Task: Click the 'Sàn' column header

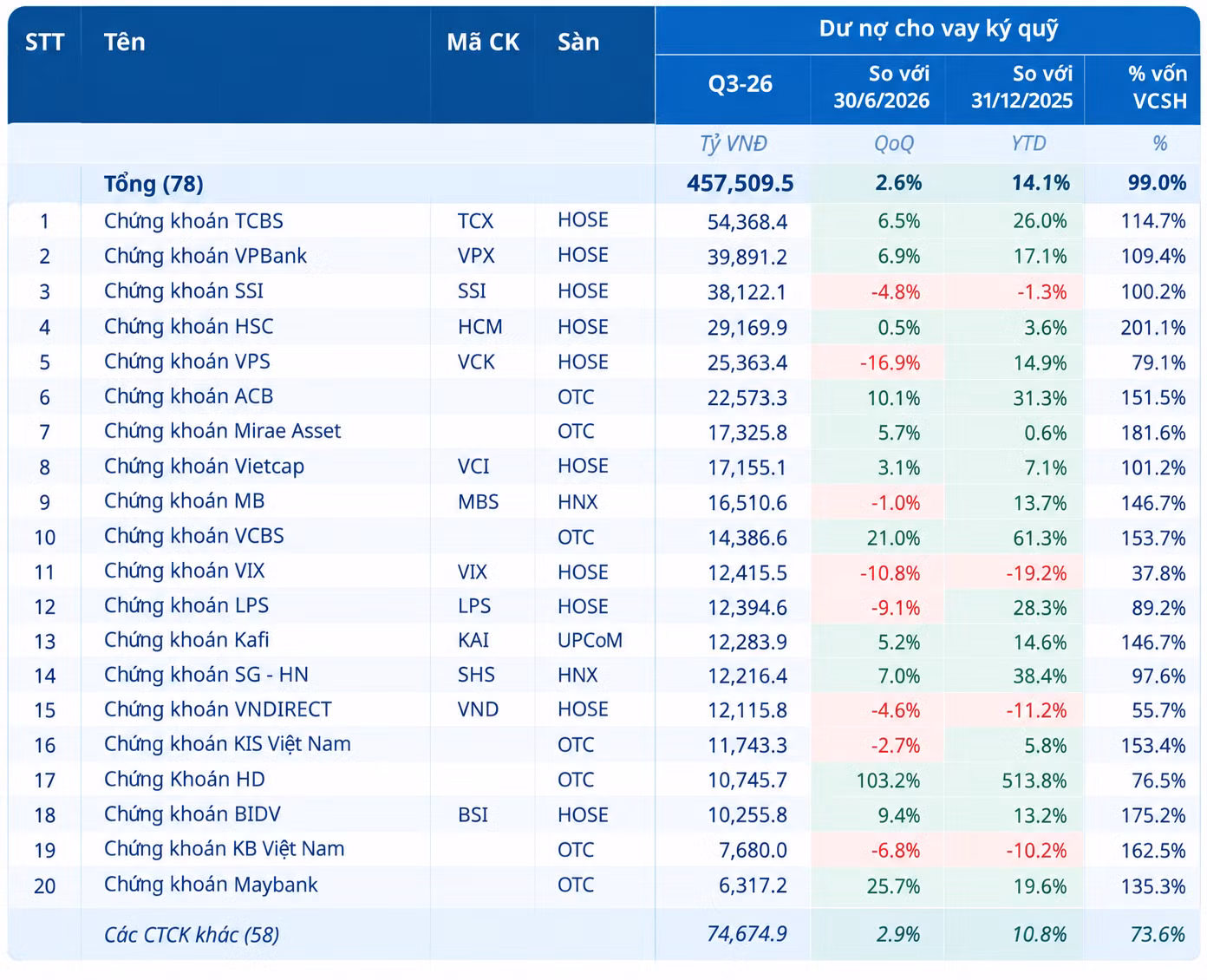Action: coord(578,42)
